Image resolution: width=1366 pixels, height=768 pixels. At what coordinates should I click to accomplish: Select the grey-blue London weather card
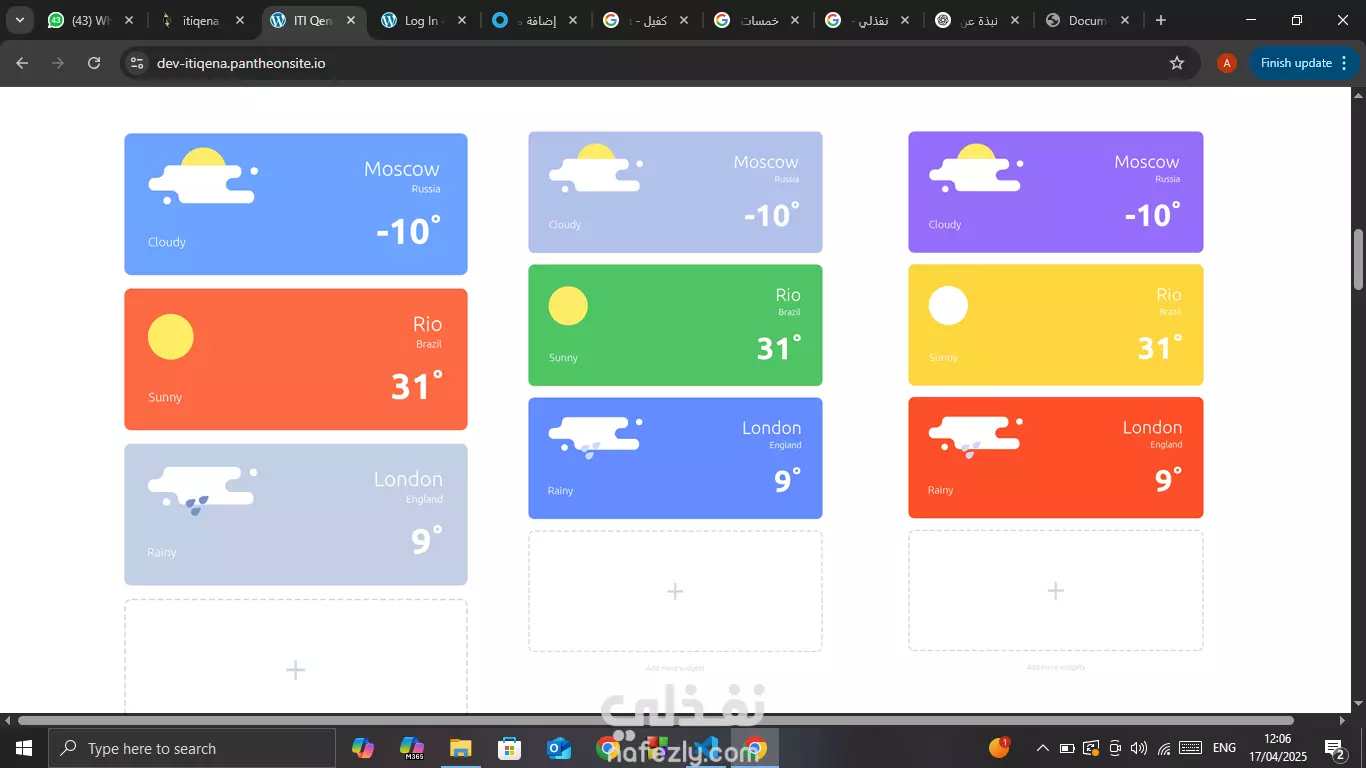coord(296,514)
